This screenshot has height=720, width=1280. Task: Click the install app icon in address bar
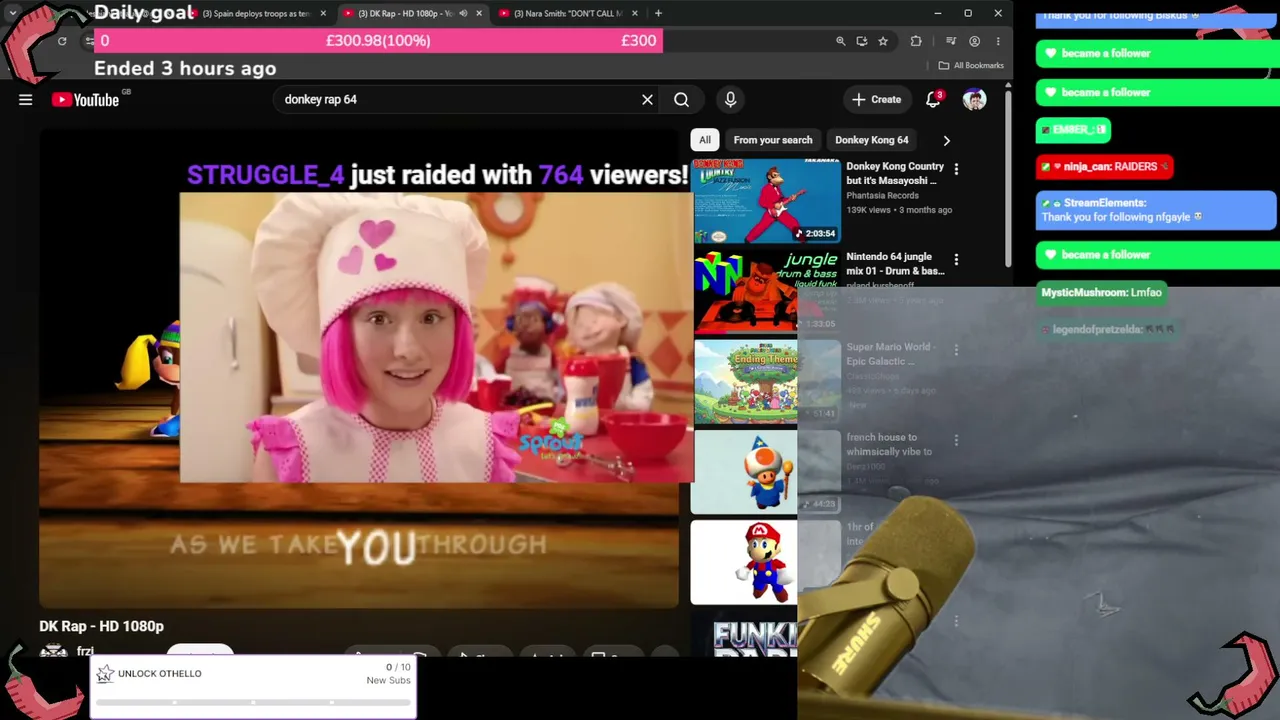click(862, 41)
